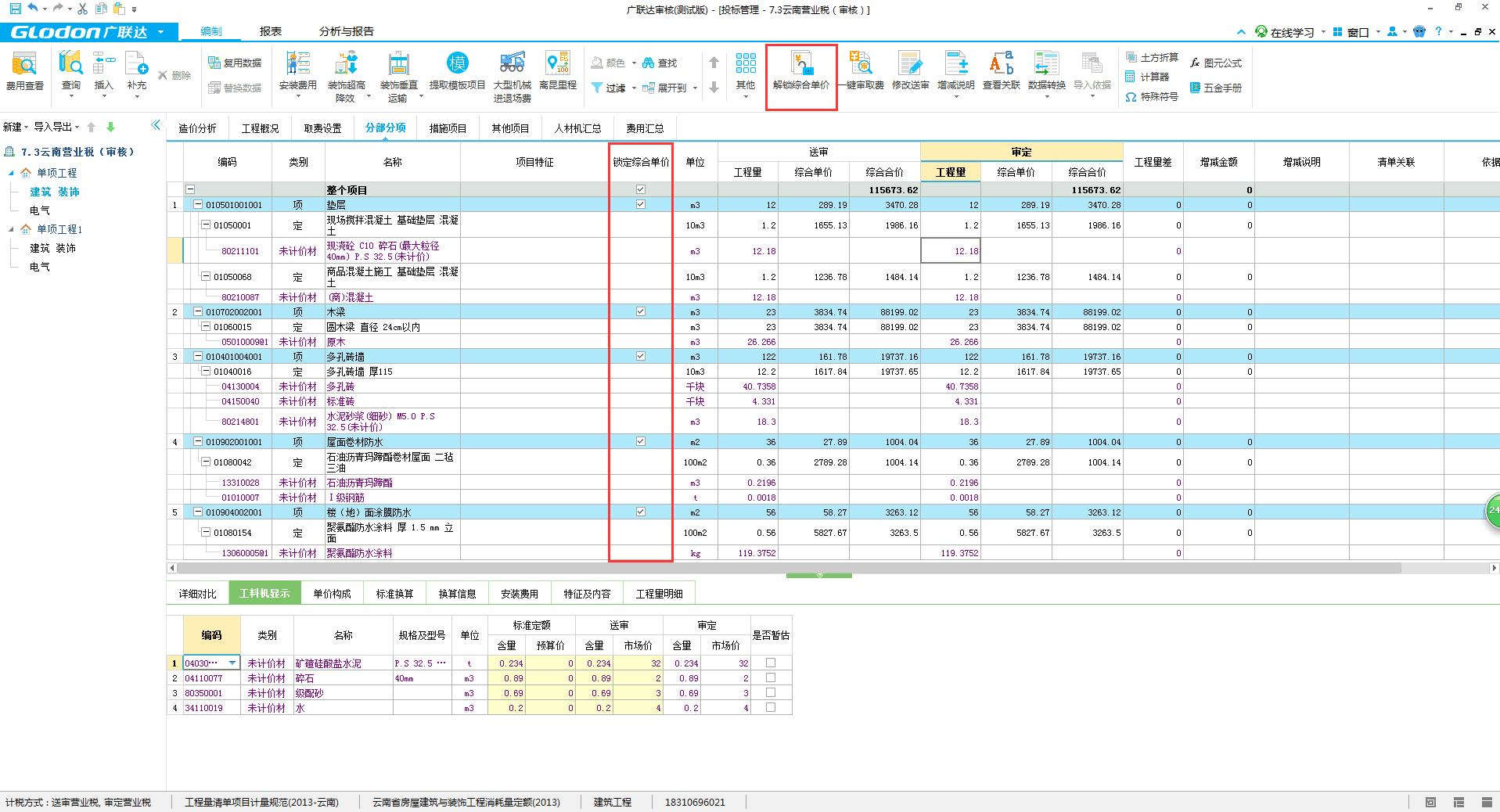Toggle 锁定综合单价 checkbox for 垫层 row
The height and width of the screenshot is (812, 1500).
pos(641,205)
